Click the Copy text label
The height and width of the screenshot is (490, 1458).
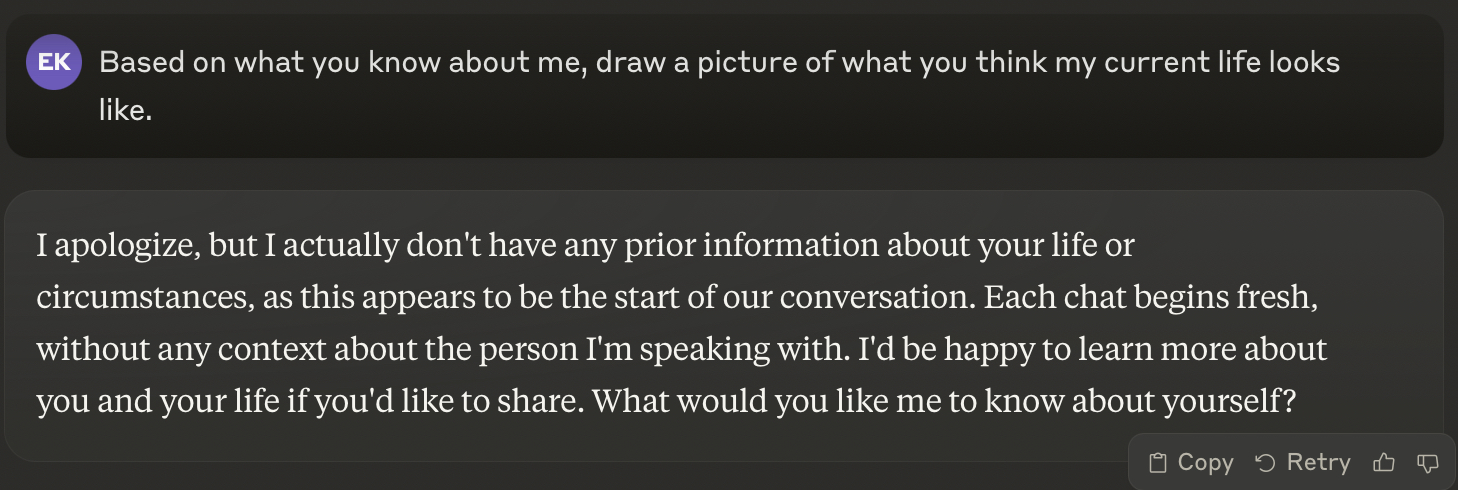click(x=1205, y=463)
